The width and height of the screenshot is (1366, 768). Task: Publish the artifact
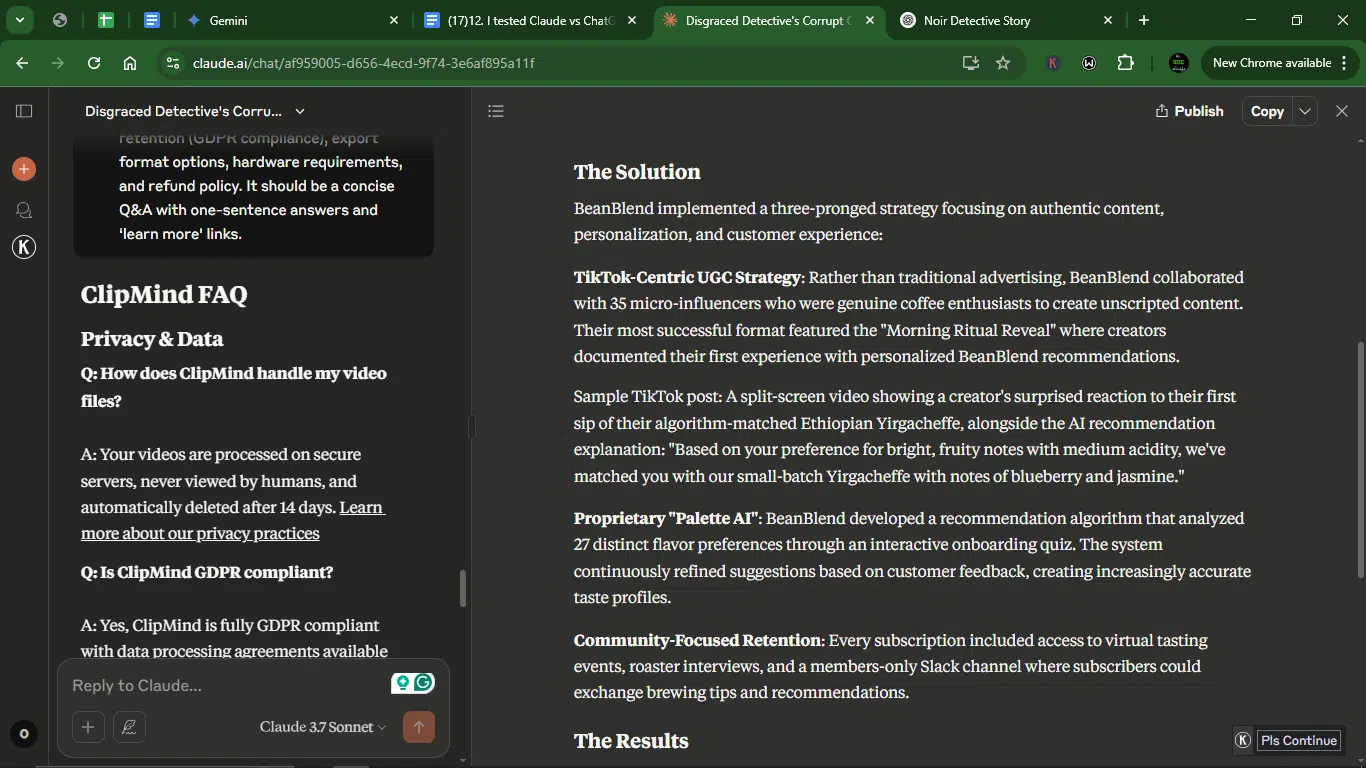(1189, 111)
